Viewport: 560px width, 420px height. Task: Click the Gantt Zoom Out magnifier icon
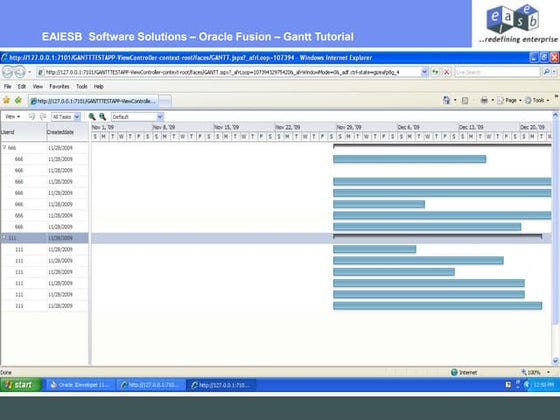point(102,116)
